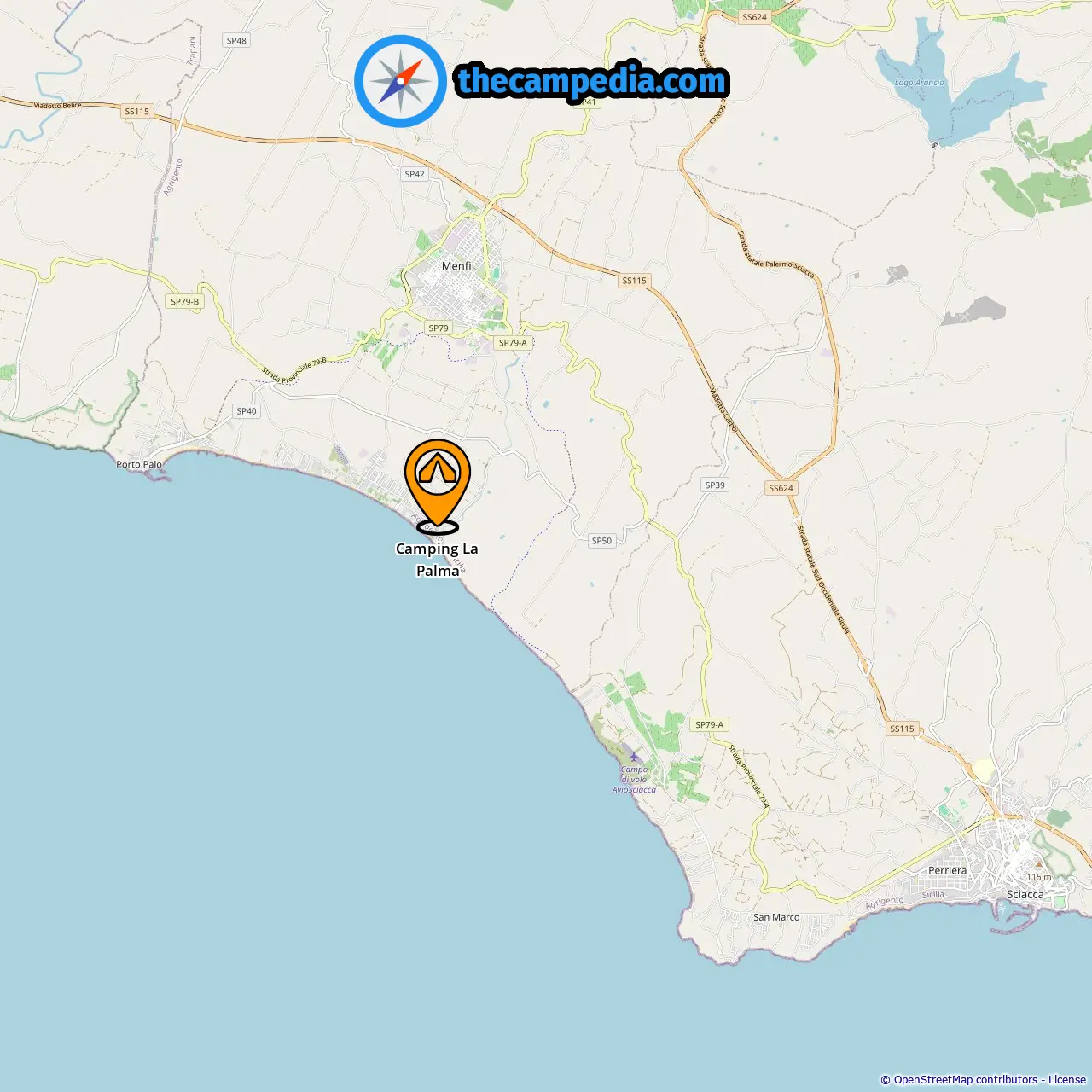Image resolution: width=1092 pixels, height=1092 pixels.
Task: Open the License link
Action: (x=1067, y=1080)
